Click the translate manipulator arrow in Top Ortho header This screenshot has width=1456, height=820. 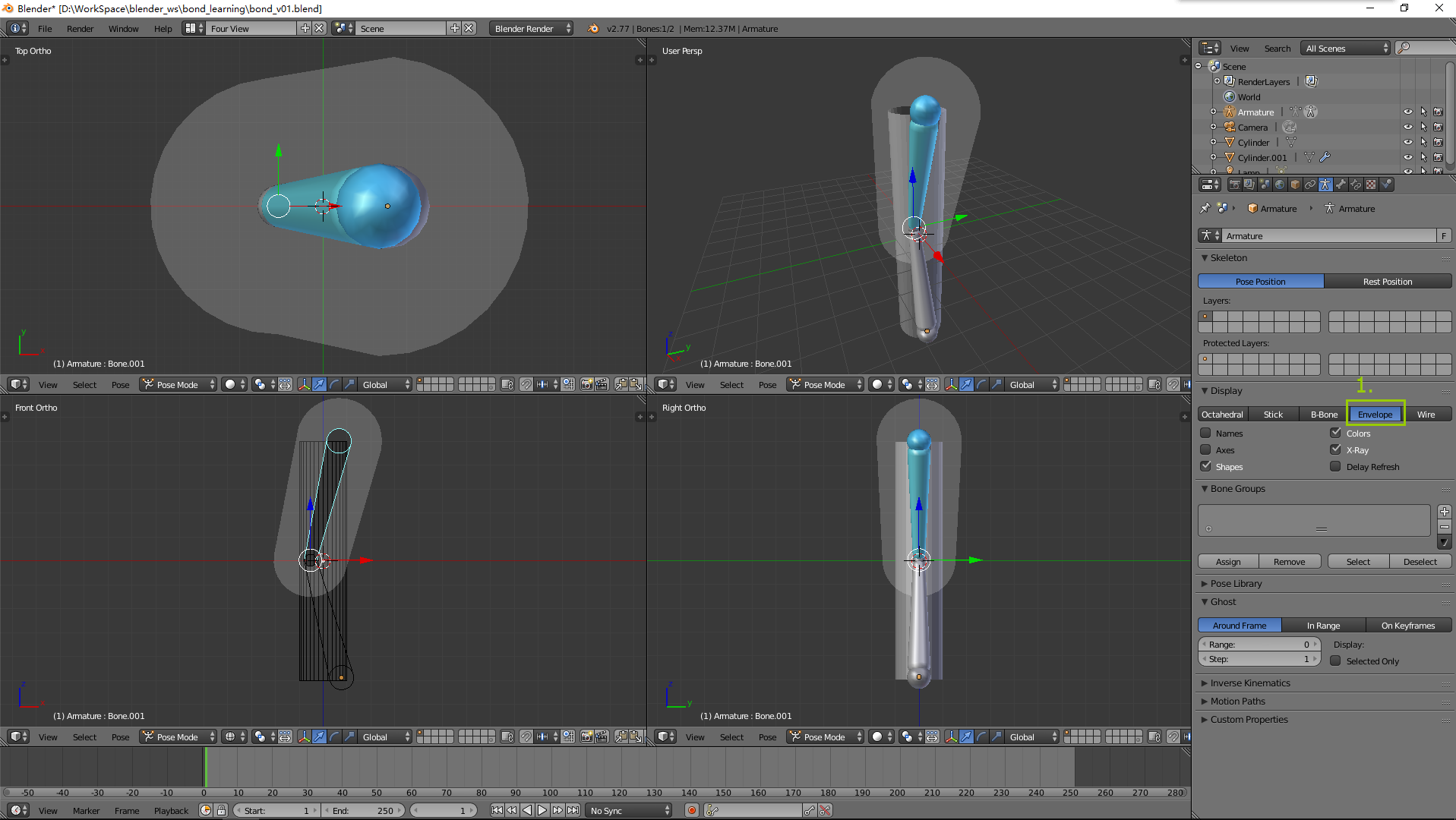click(x=319, y=384)
